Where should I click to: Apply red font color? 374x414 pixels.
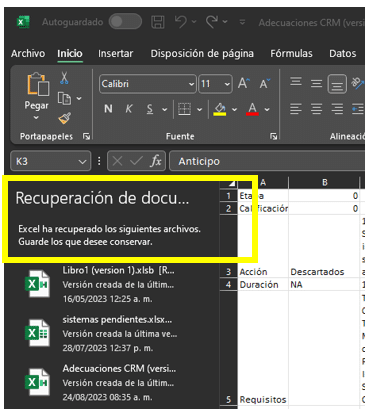[252, 109]
